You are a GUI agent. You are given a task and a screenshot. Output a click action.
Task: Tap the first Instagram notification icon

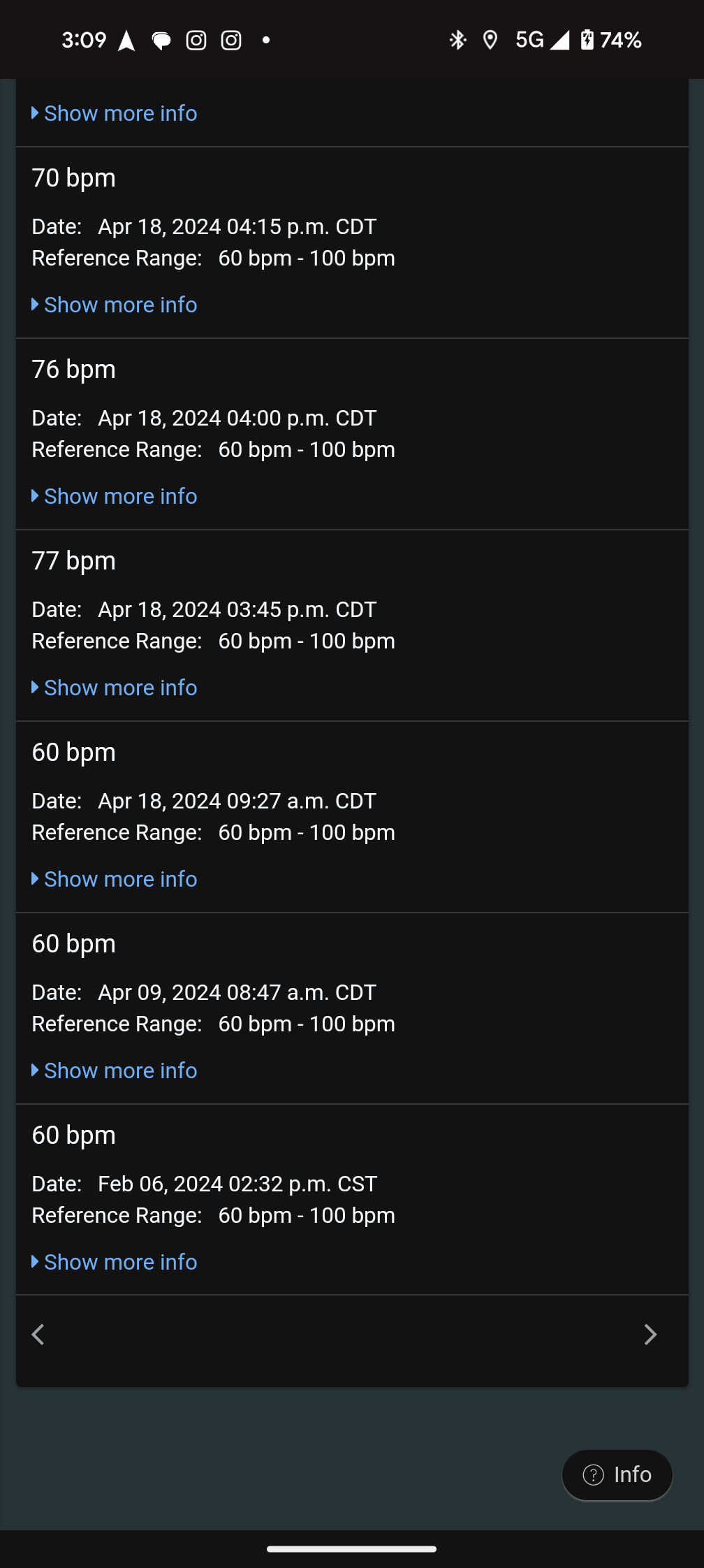tap(196, 41)
